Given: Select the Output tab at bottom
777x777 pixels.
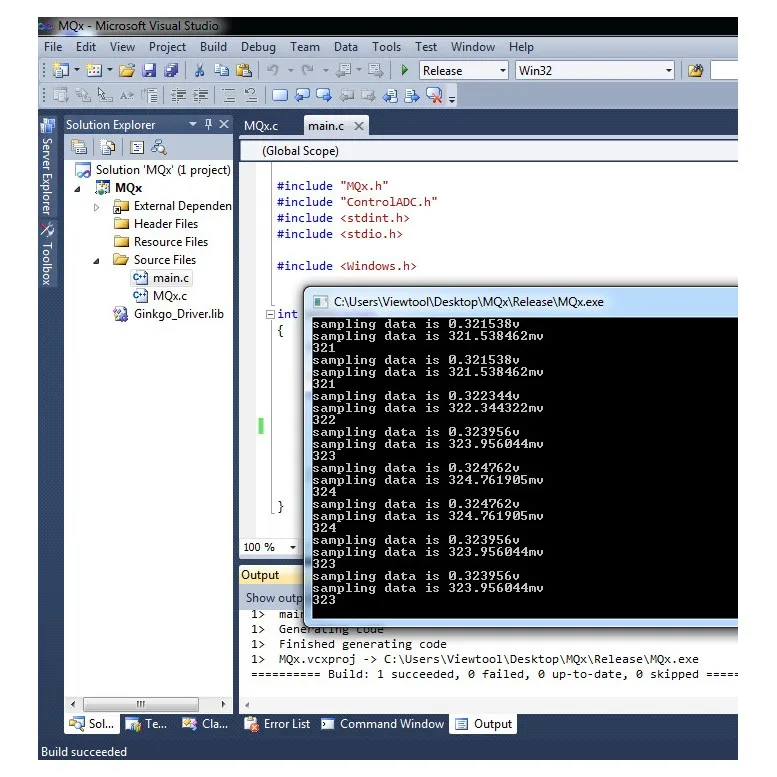Looking at the screenshot, I should pos(484,724).
